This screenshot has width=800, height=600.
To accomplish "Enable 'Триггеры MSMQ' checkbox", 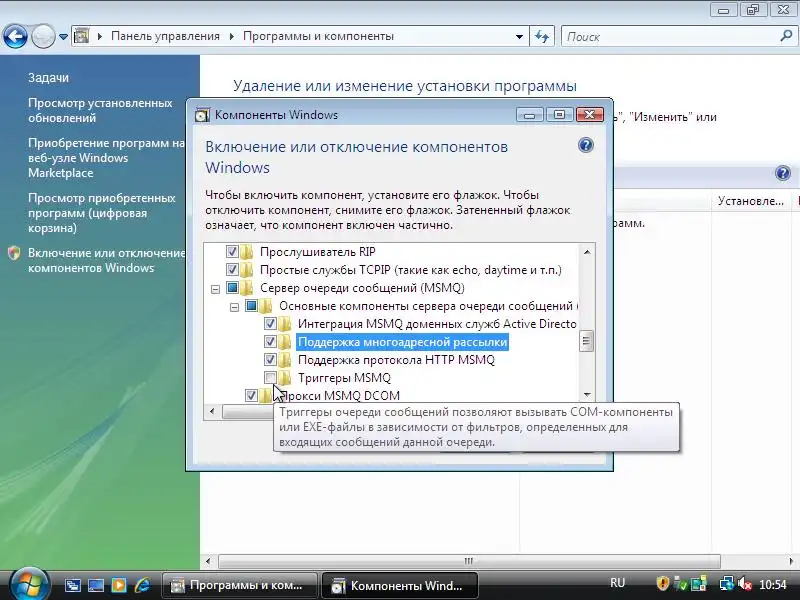I will point(270,378).
